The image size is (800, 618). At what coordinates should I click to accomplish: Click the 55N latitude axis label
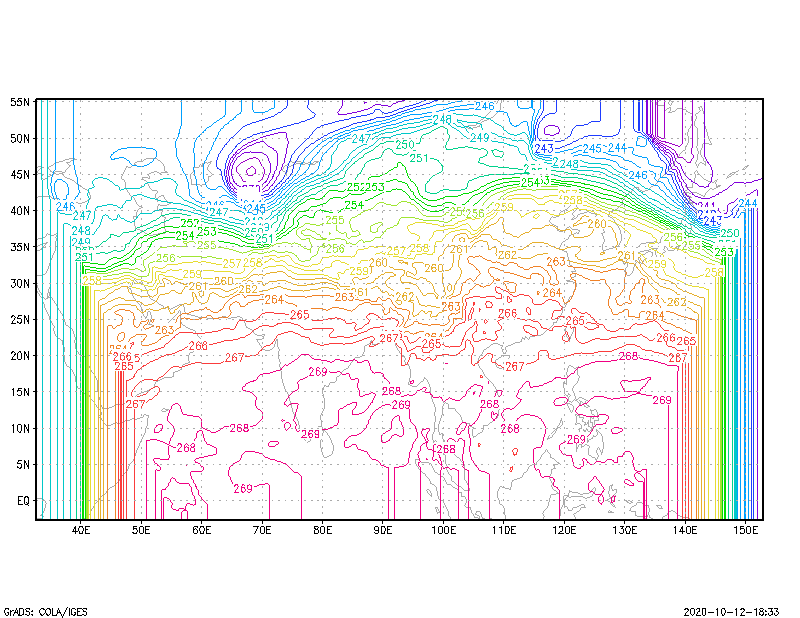click(x=20, y=102)
